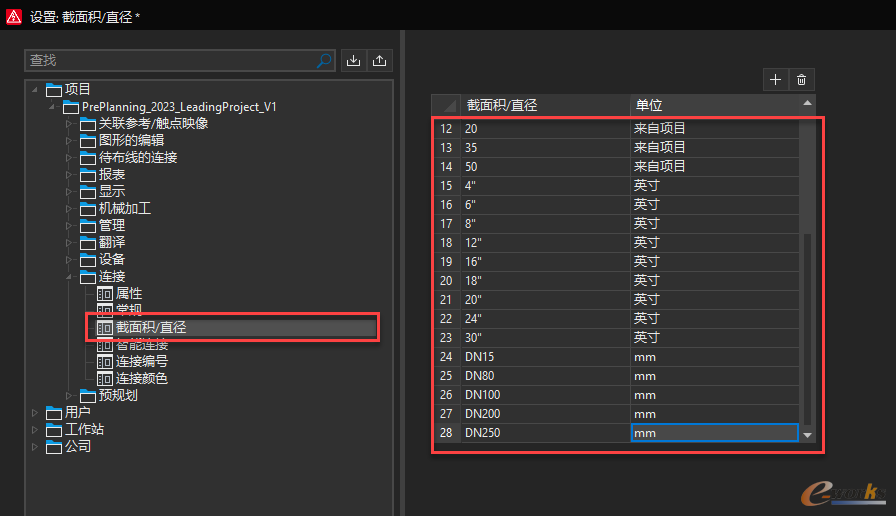896x516 pixels.
Task: Open the 属性 settings item
Action: tap(129, 294)
